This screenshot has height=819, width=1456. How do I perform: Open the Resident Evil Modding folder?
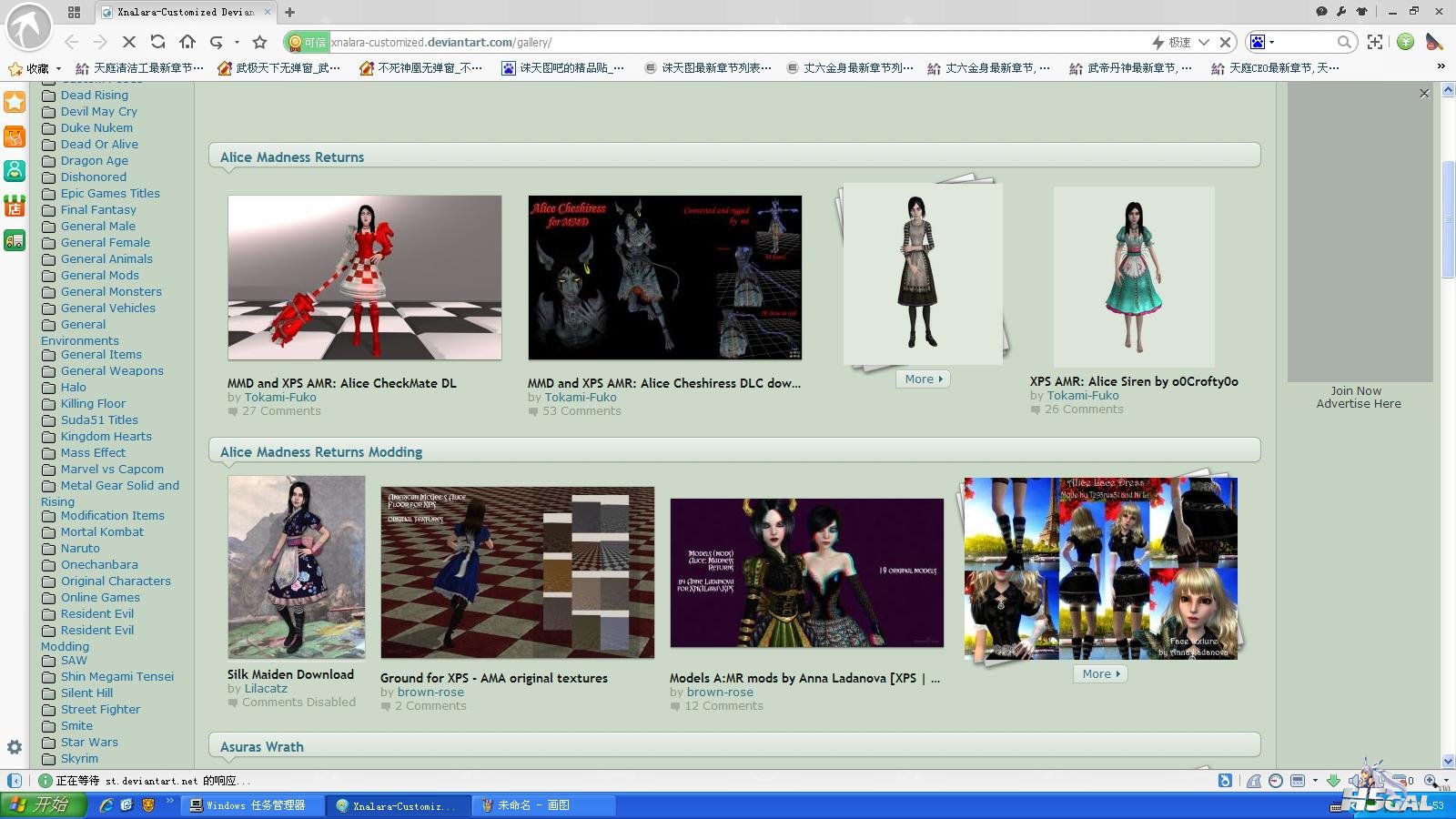coord(87,638)
